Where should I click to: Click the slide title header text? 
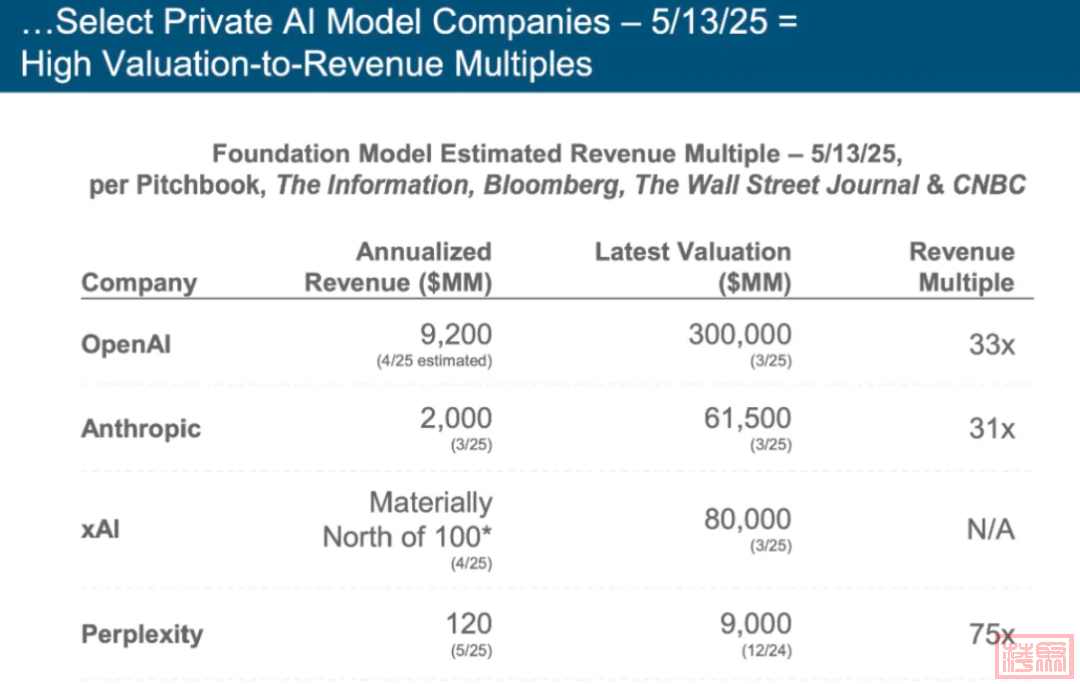point(409,43)
